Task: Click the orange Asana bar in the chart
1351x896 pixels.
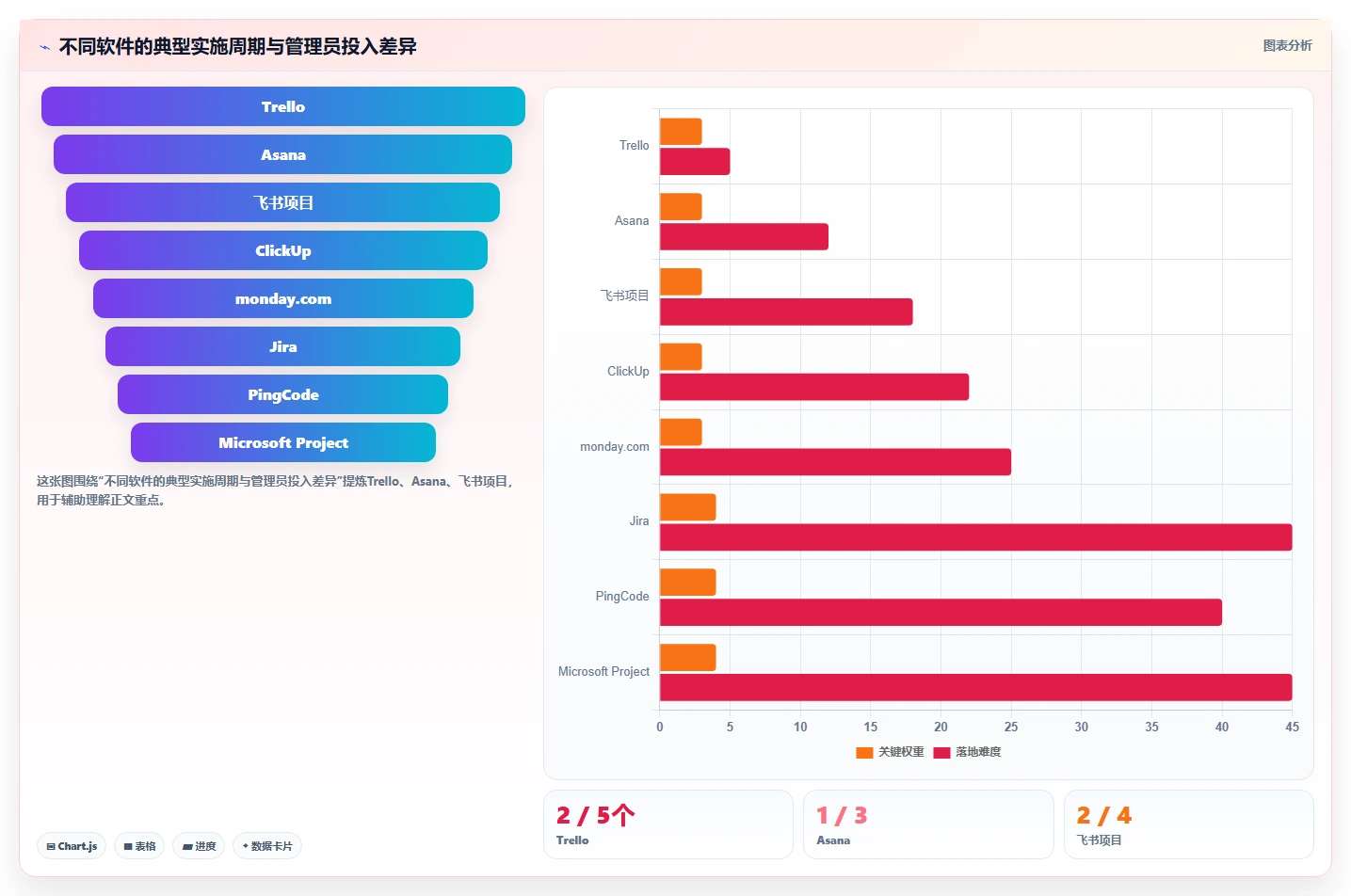Action: (x=681, y=207)
